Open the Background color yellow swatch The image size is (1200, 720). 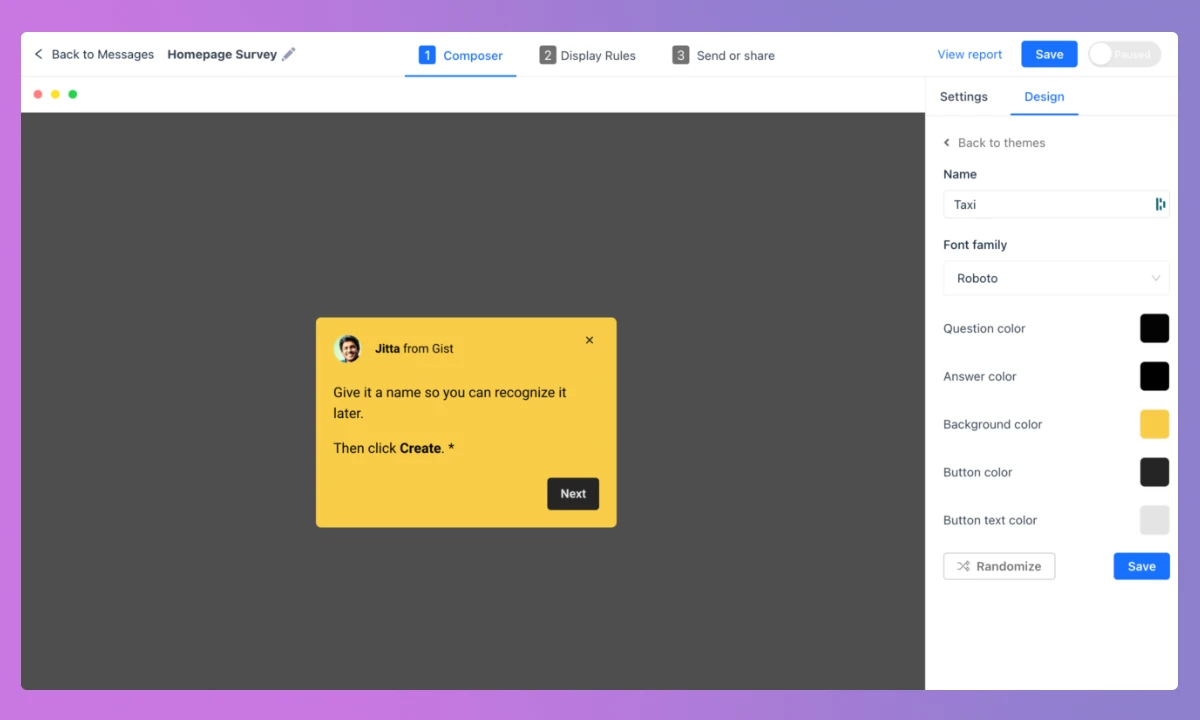1154,424
